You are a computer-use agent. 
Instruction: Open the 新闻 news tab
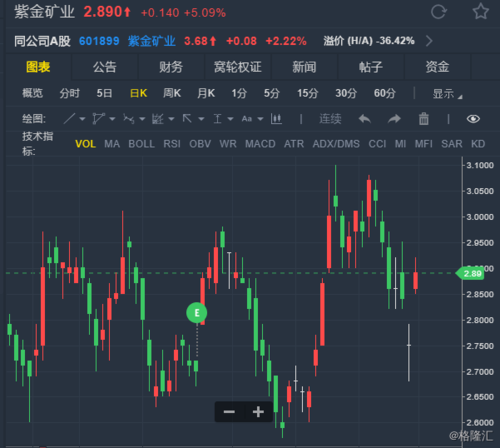pos(304,67)
